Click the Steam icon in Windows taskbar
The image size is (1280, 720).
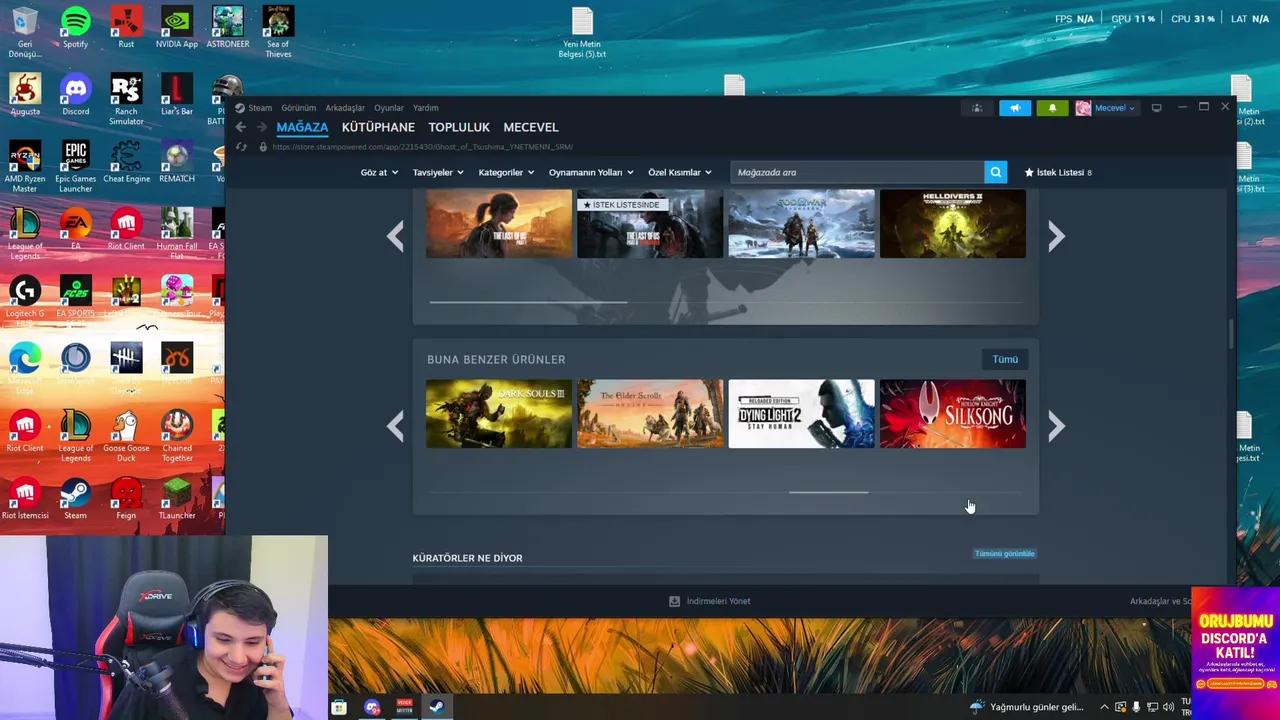(x=437, y=707)
